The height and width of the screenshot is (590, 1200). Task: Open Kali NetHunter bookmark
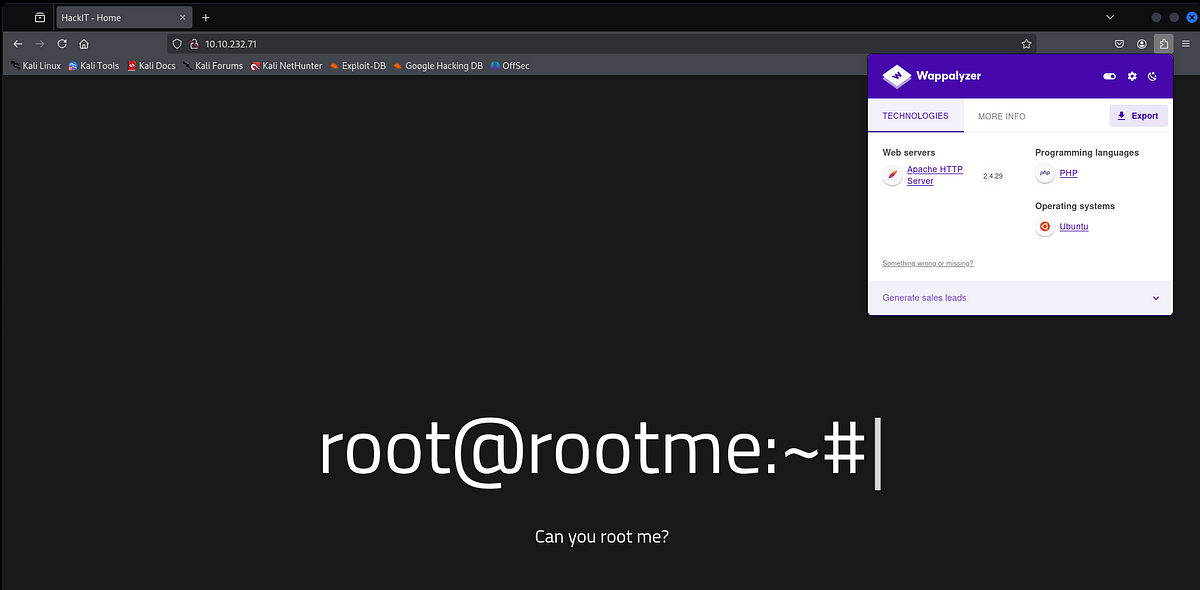[287, 66]
